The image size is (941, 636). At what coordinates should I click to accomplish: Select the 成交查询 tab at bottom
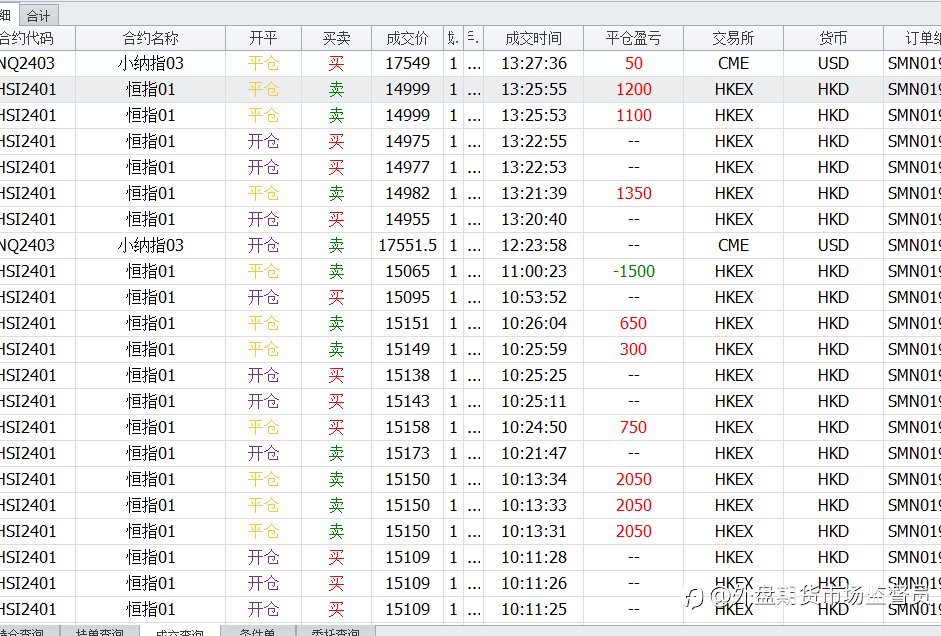click(x=179, y=631)
